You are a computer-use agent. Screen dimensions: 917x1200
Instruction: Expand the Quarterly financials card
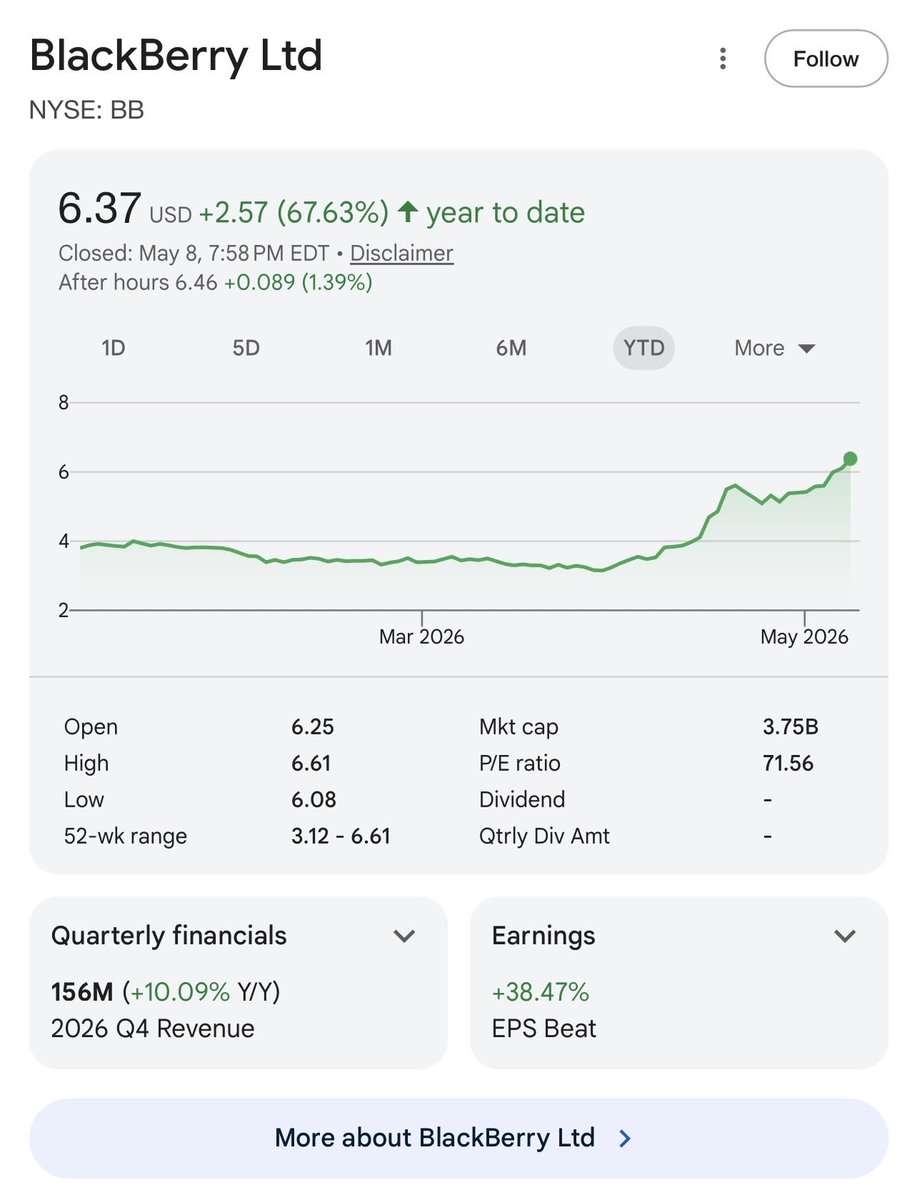pos(404,936)
